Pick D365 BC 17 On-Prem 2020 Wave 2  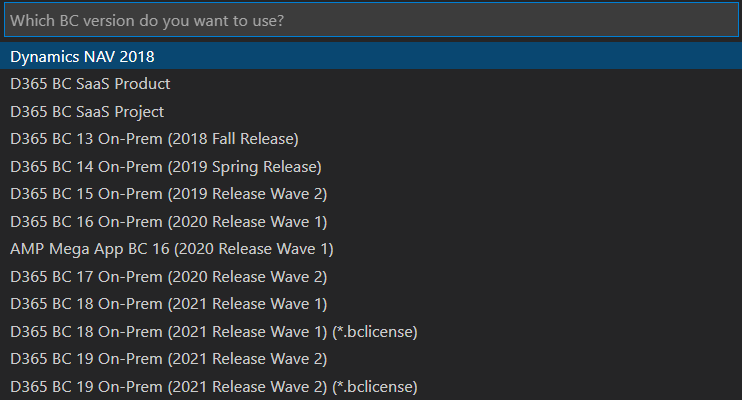tap(168, 276)
